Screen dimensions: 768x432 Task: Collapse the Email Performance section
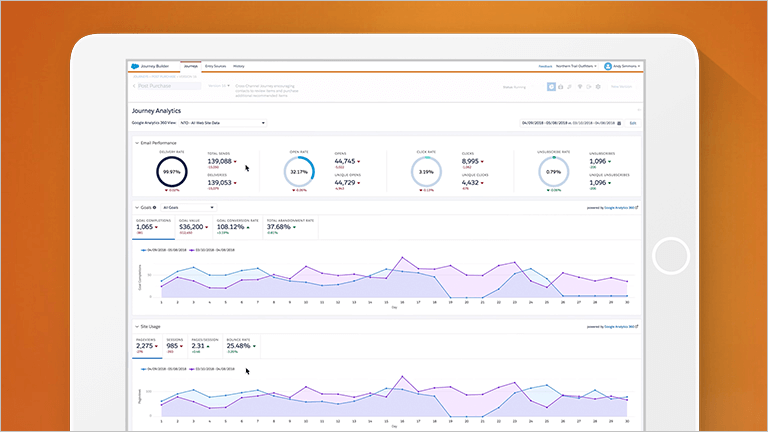[137, 143]
